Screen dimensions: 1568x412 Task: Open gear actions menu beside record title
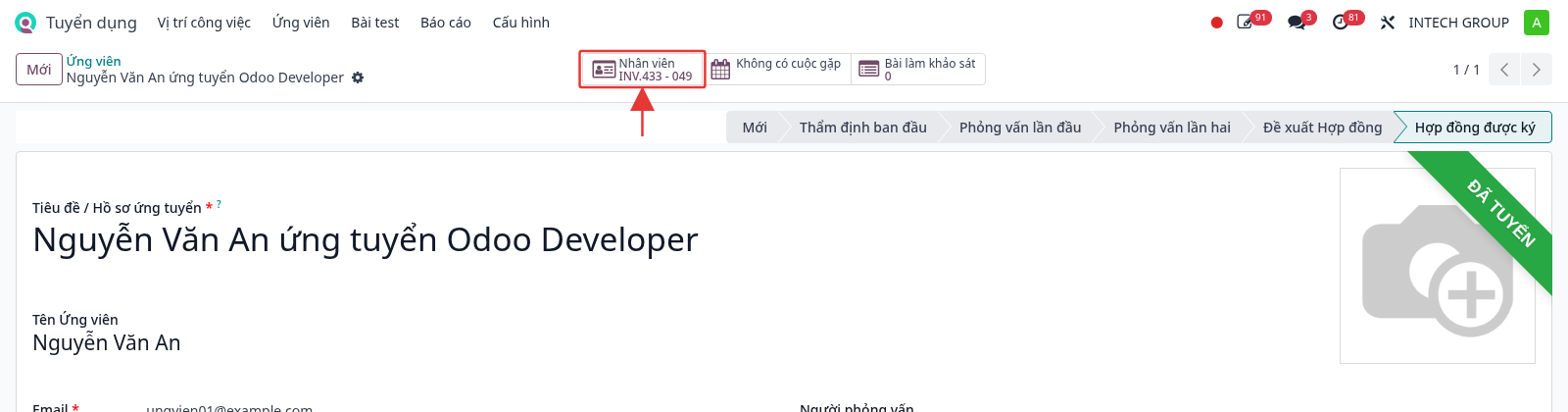click(358, 77)
